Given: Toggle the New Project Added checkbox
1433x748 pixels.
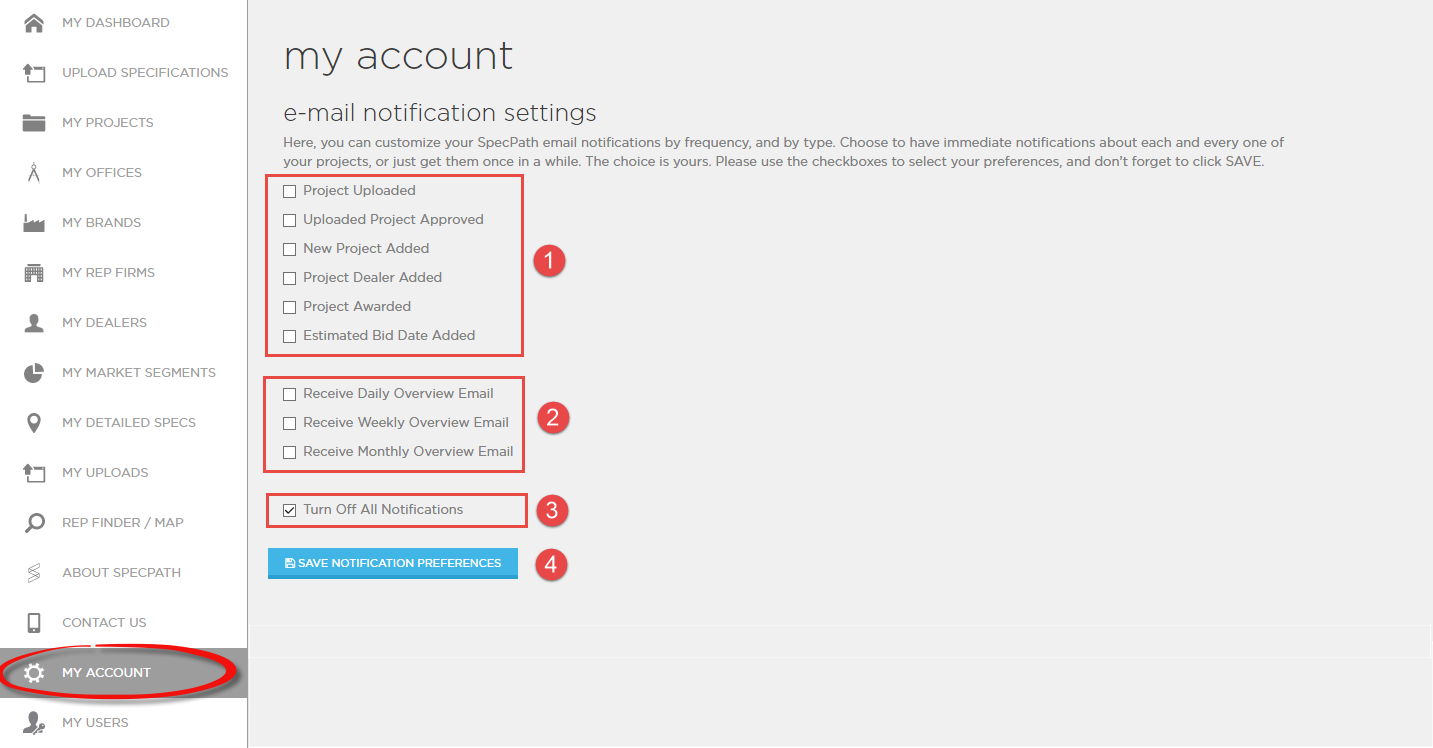Looking at the screenshot, I should coord(290,249).
